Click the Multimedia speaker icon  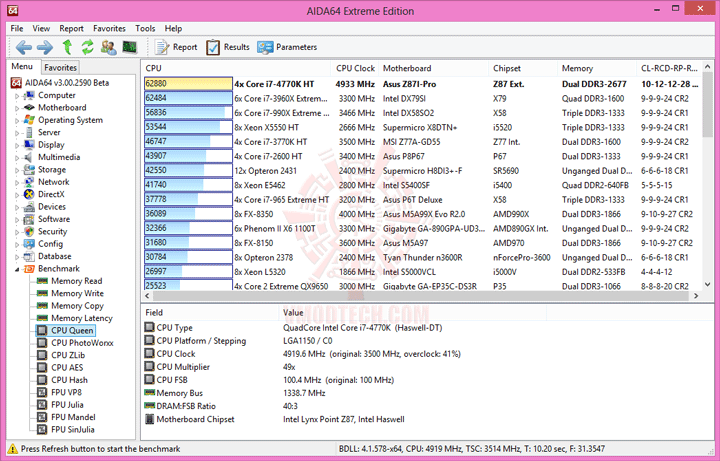[x=29, y=157]
